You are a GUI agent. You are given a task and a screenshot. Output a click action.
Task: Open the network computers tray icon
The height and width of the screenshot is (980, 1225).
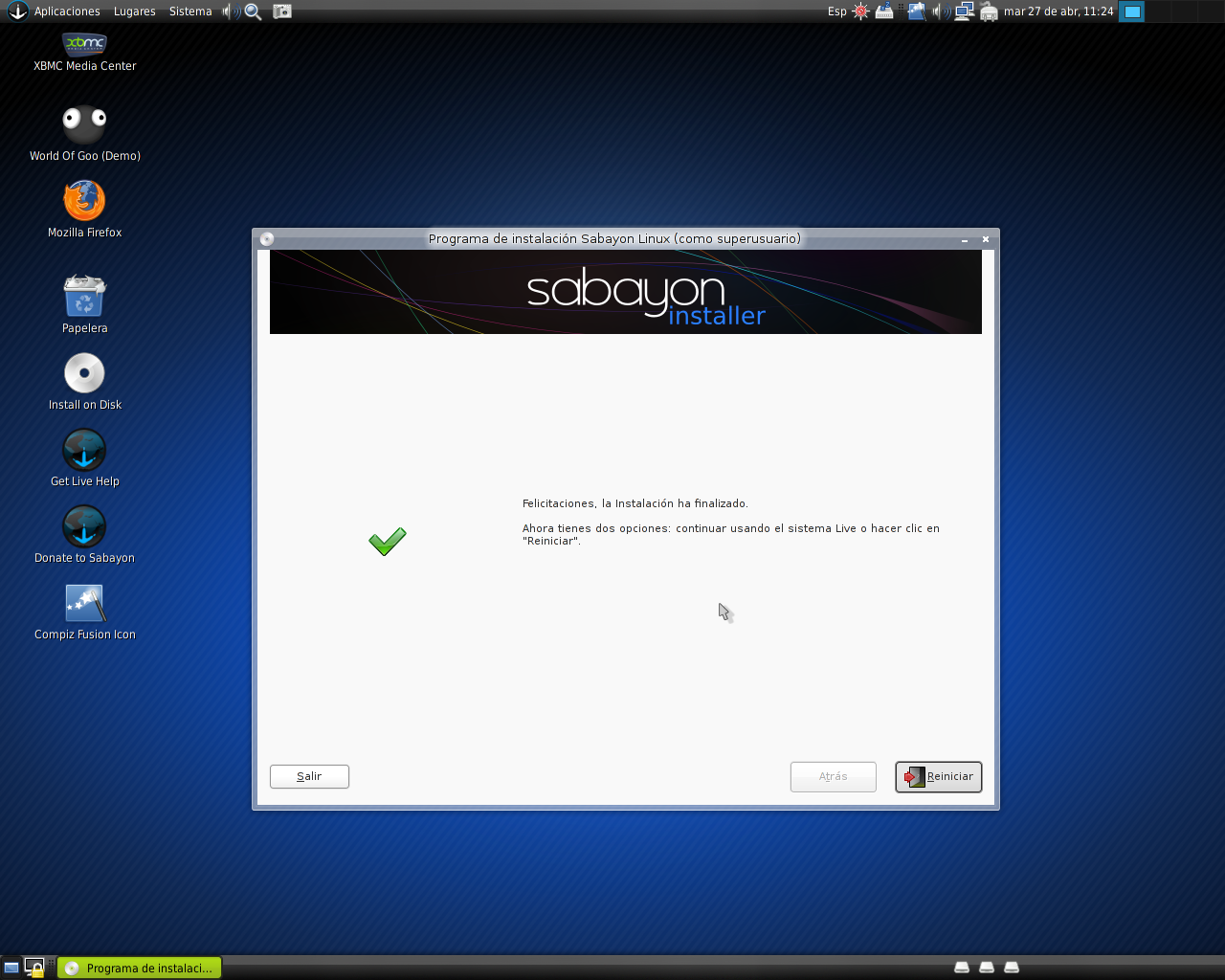(965, 11)
